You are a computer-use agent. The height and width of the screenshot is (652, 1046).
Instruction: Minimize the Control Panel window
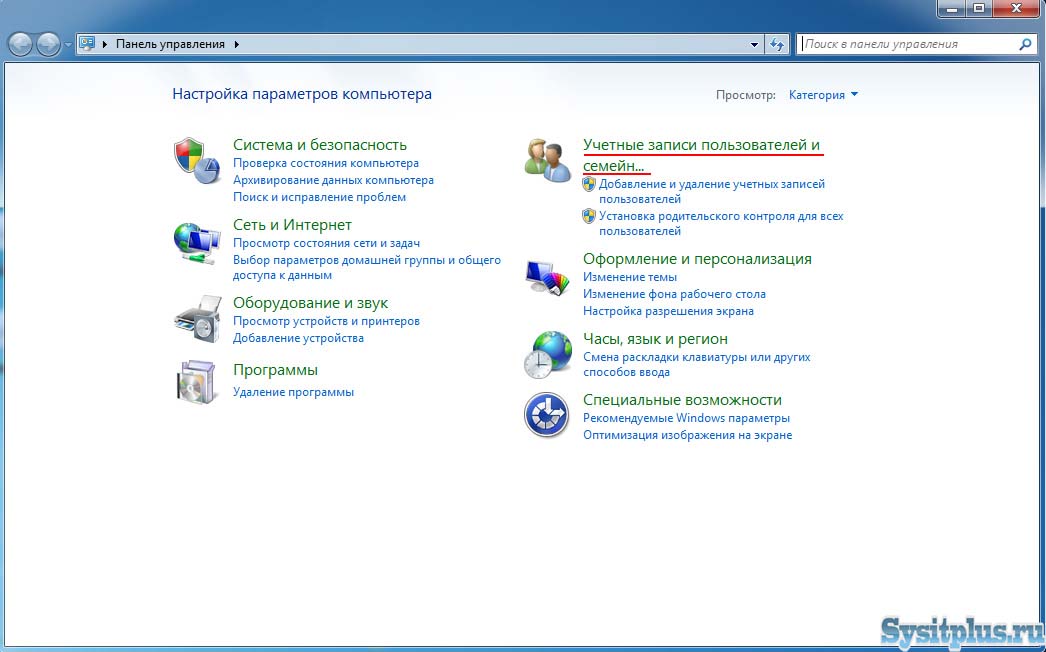[x=952, y=8]
